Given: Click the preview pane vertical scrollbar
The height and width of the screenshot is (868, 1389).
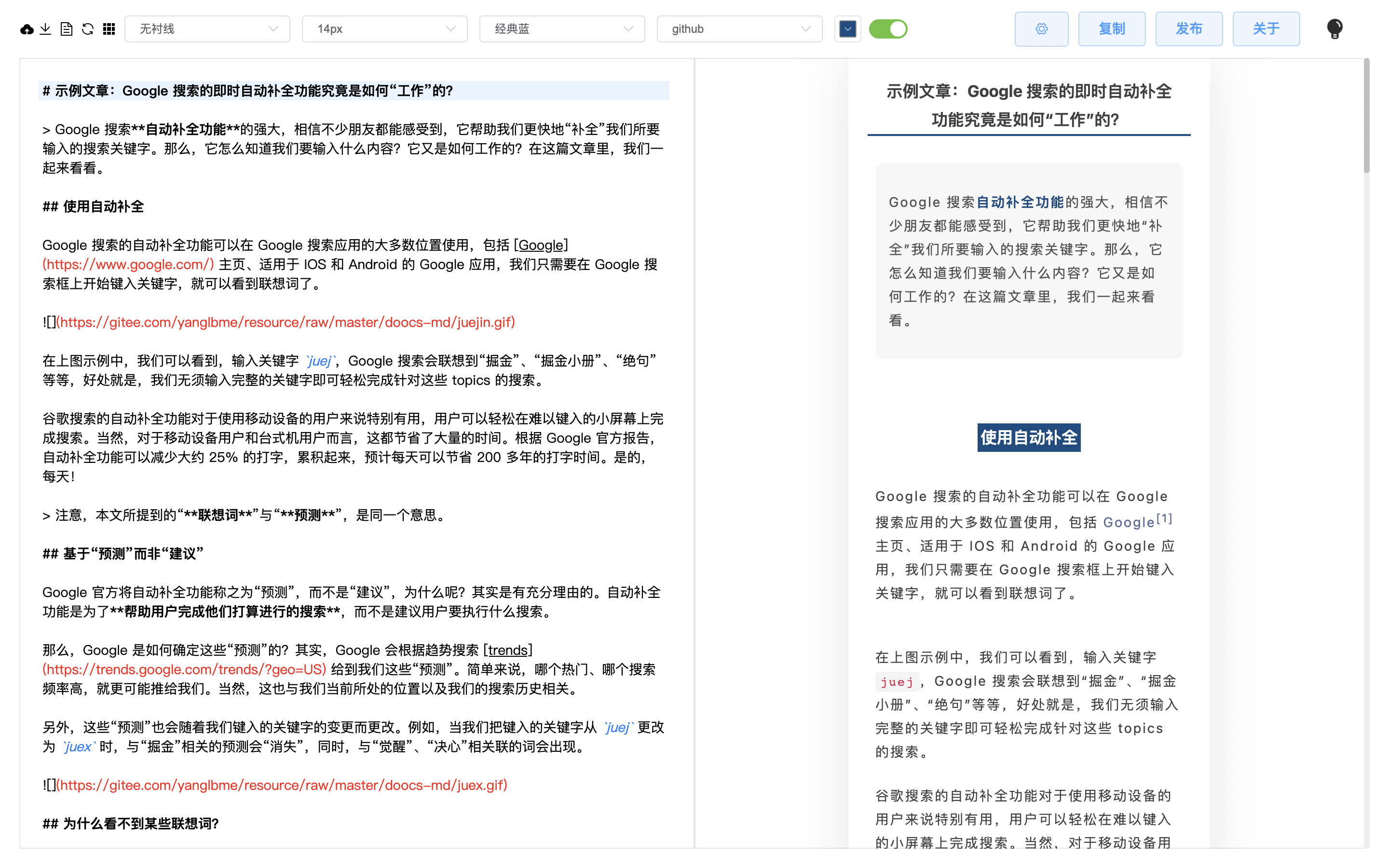Looking at the screenshot, I should 1366,115.
